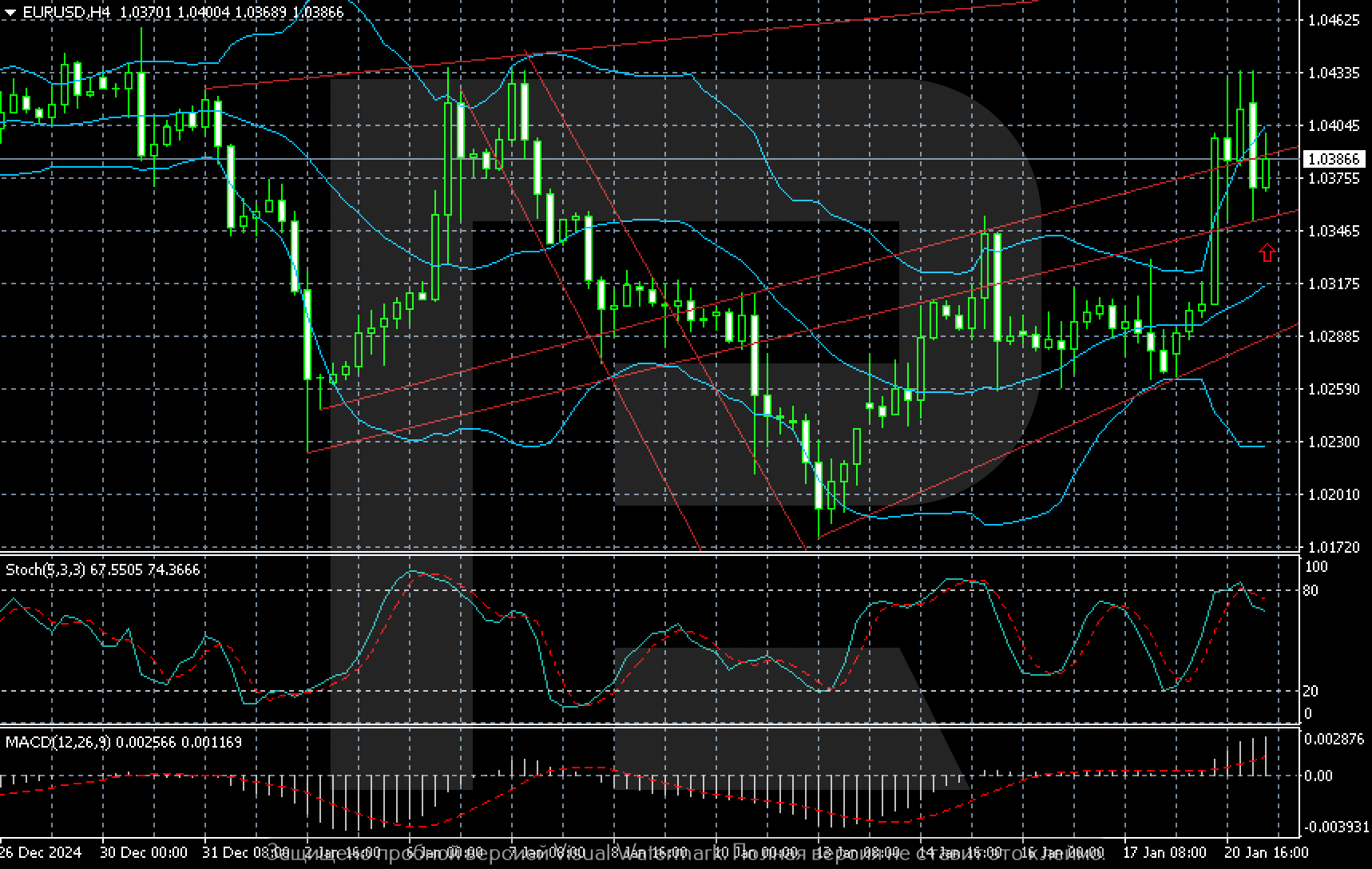Image resolution: width=1372 pixels, height=869 pixels.
Task: Open the symbol dropdown triangle beside EURUSD,H4
Action: (10, 12)
